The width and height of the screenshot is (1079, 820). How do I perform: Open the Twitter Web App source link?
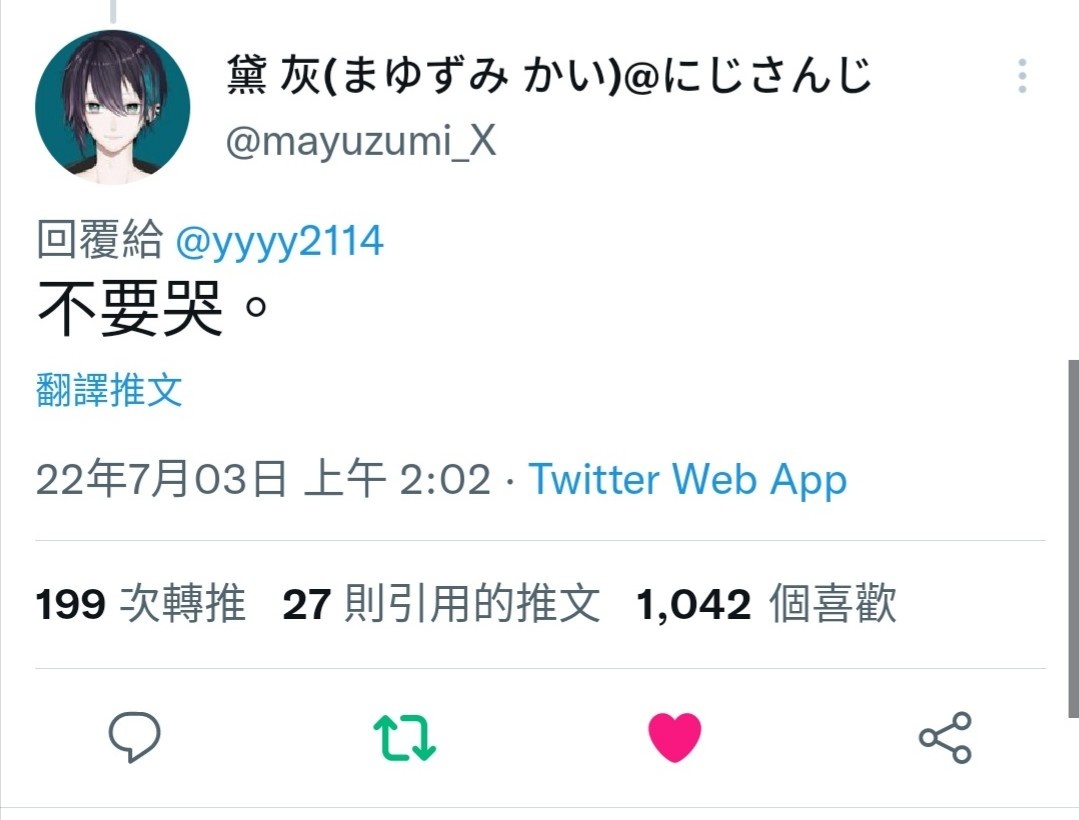point(687,479)
